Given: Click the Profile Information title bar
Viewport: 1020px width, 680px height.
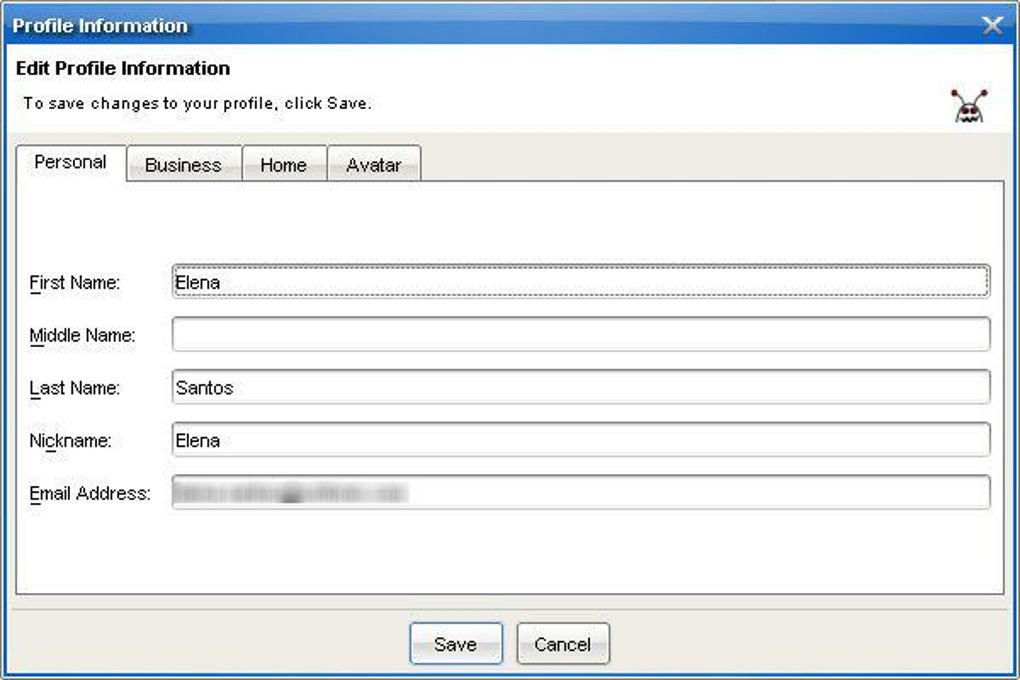Looking at the screenshot, I should [494, 25].
